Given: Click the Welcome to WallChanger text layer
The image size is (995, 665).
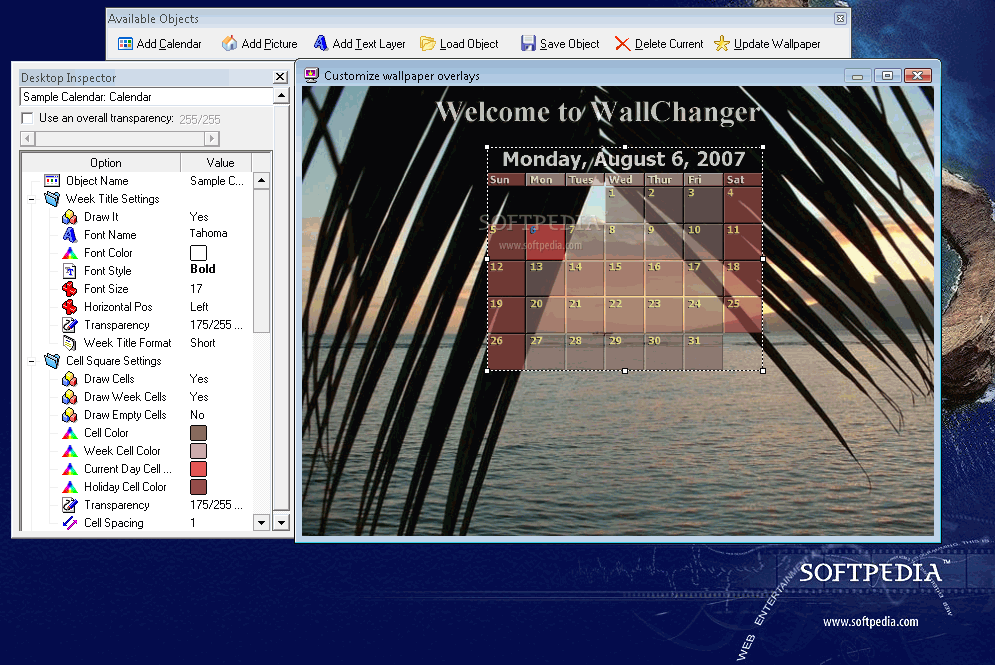Looking at the screenshot, I should pos(598,112).
